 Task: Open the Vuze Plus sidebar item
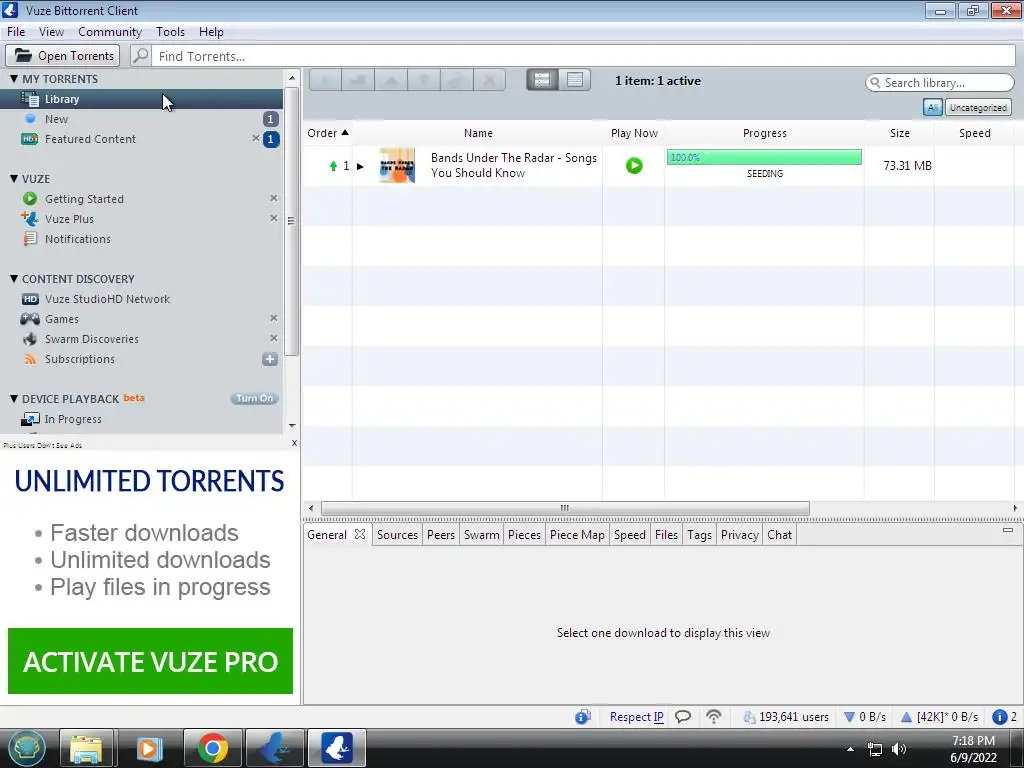tap(69, 219)
